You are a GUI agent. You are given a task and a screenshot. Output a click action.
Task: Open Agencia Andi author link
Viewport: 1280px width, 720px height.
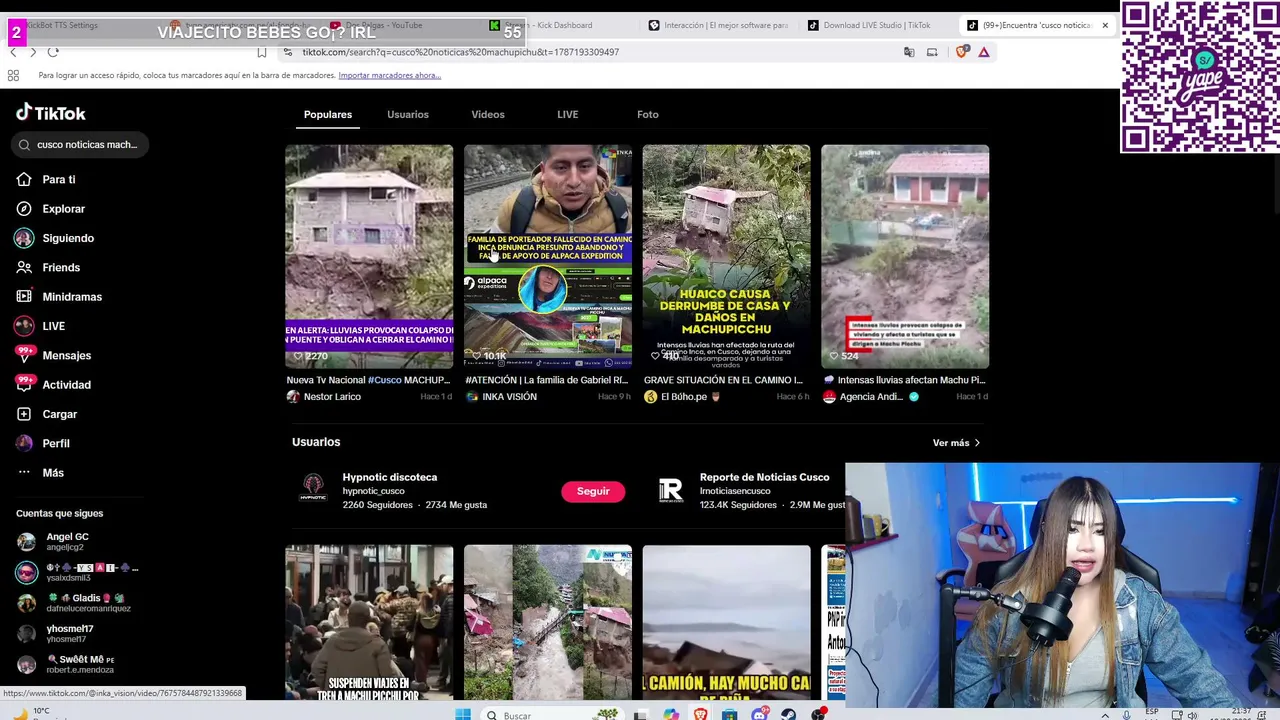pos(870,397)
